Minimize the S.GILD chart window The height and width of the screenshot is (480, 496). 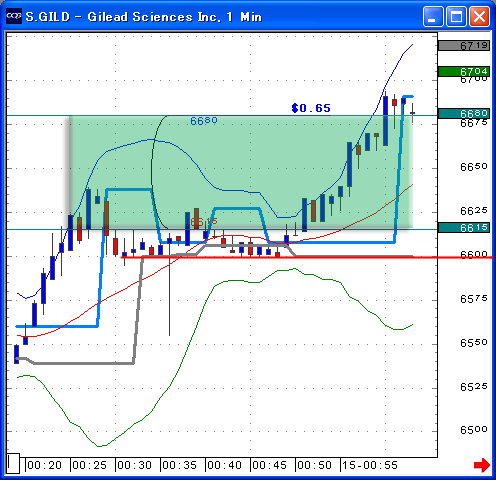point(433,16)
